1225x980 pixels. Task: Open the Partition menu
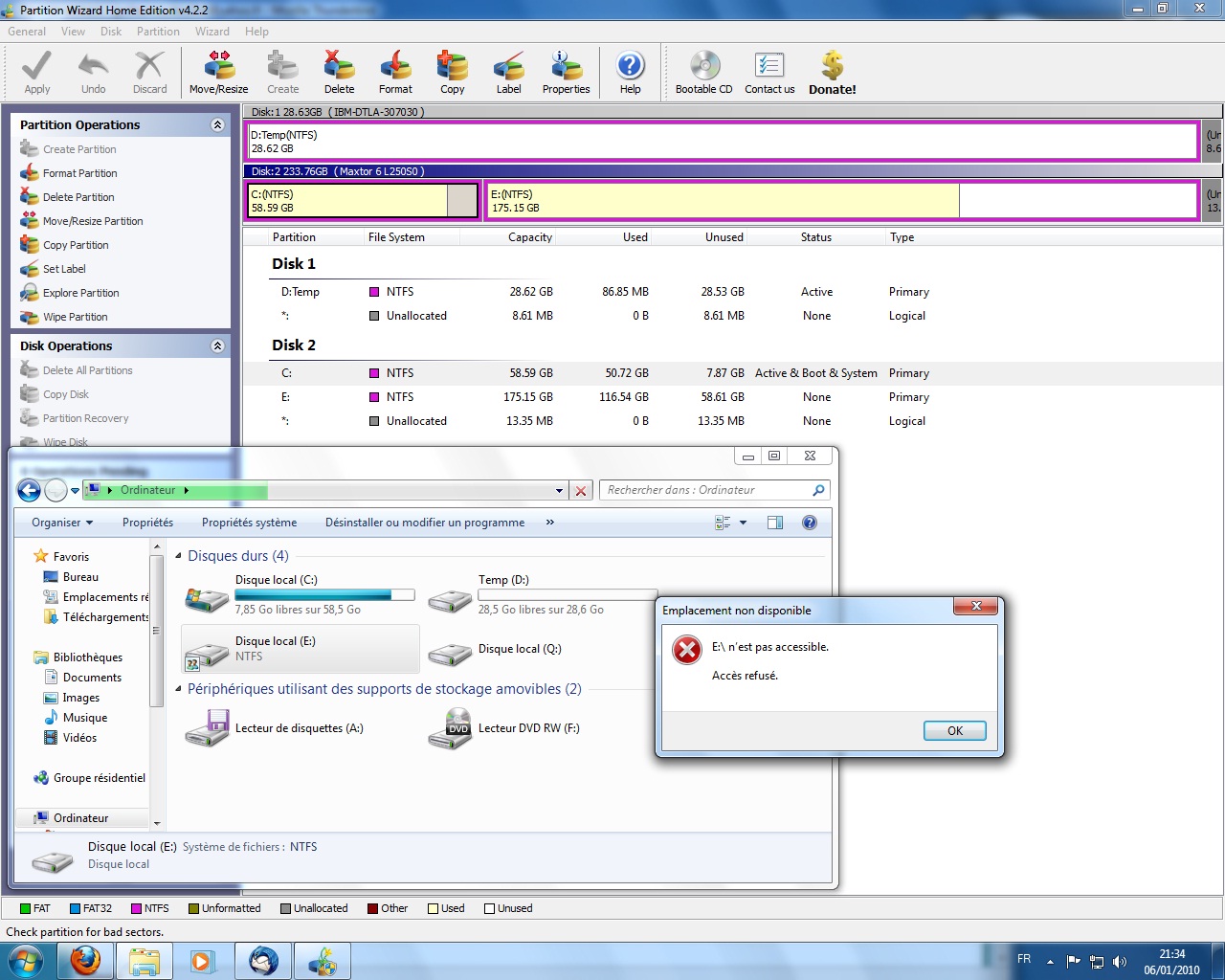pyautogui.click(x=158, y=32)
